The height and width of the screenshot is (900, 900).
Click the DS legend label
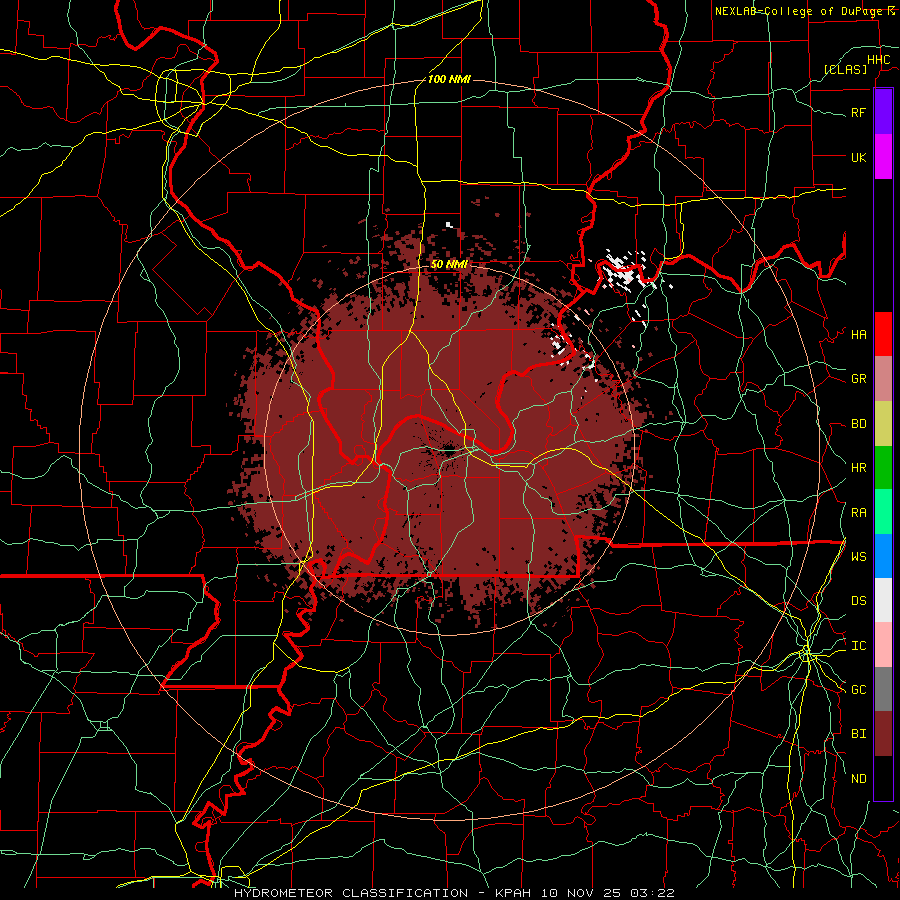(x=858, y=601)
